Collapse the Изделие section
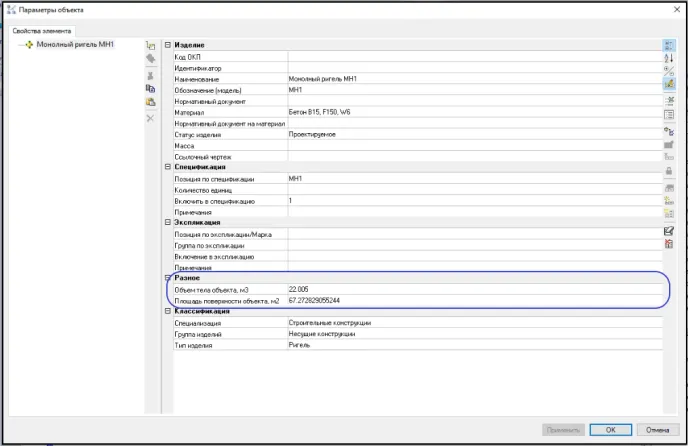Viewport: 688px width, 446px height. click(168, 45)
